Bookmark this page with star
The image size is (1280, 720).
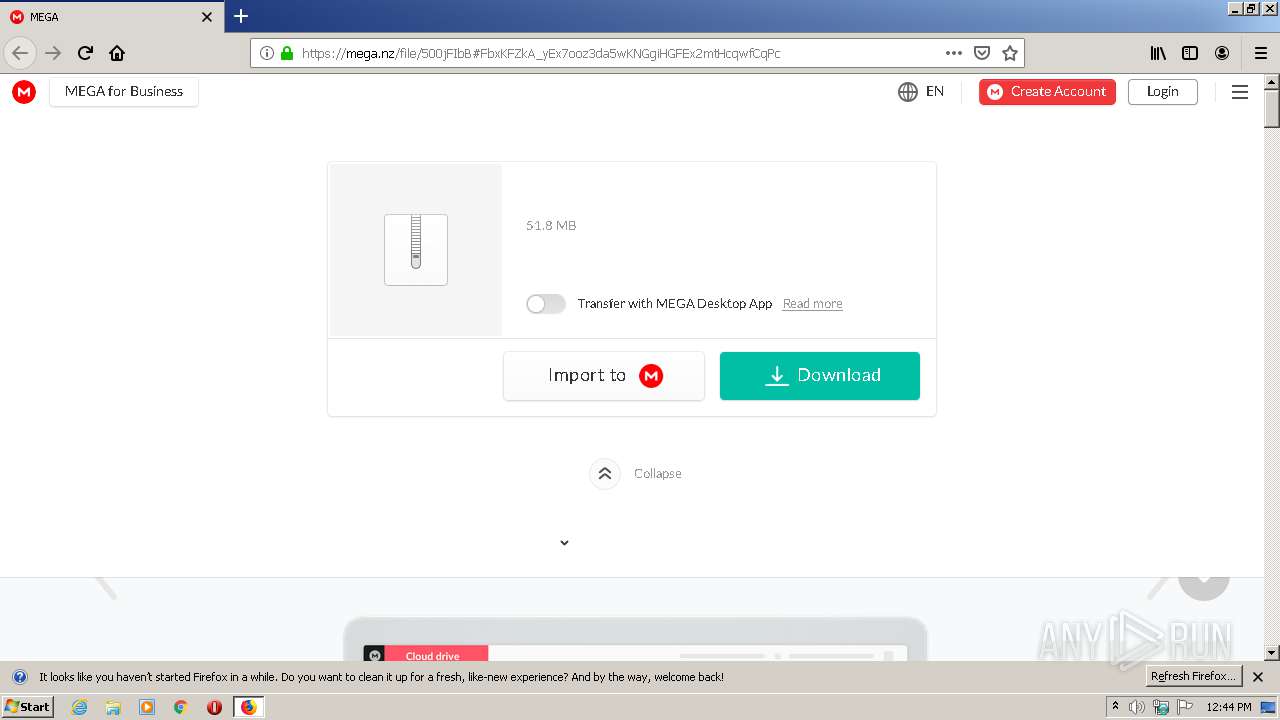1010,53
